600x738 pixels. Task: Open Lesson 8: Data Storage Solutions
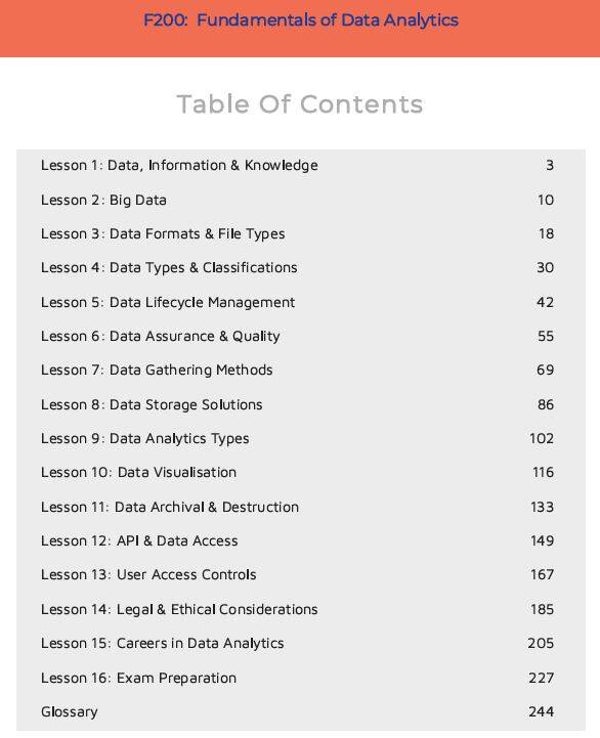pyautogui.click(x=151, y=405)
